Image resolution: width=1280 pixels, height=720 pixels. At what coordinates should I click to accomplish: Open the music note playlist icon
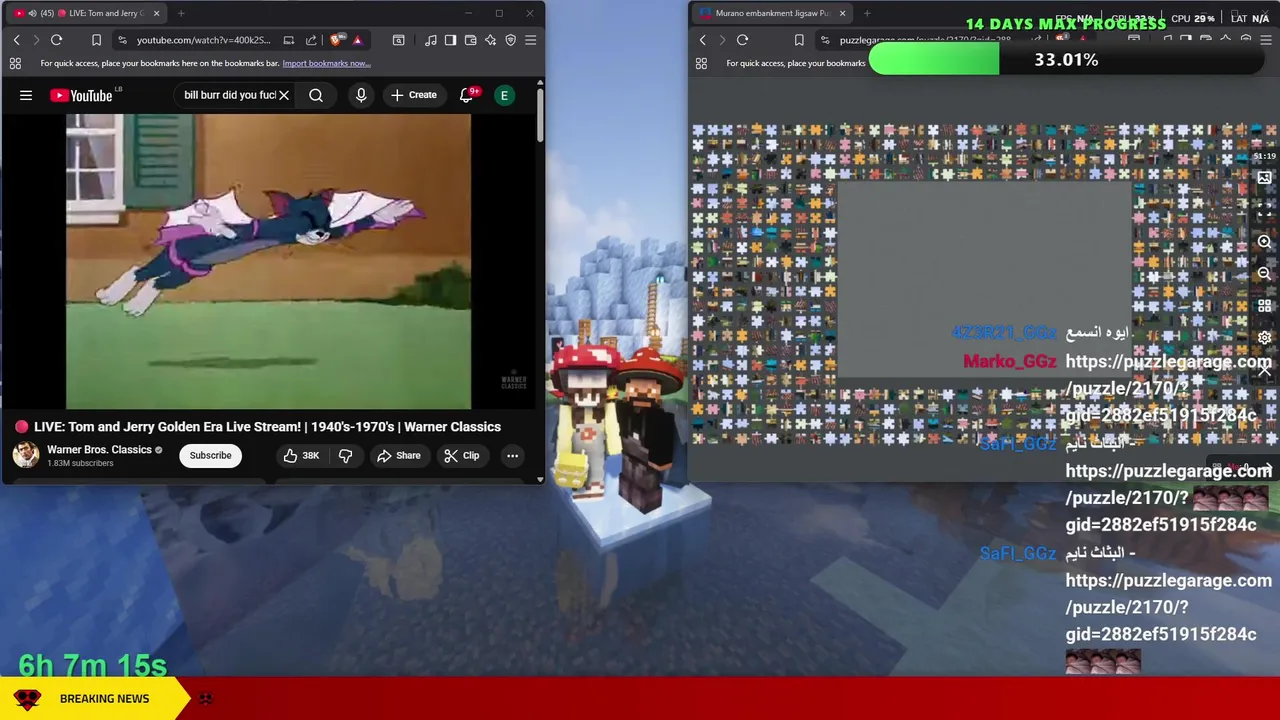pos(430,40)
